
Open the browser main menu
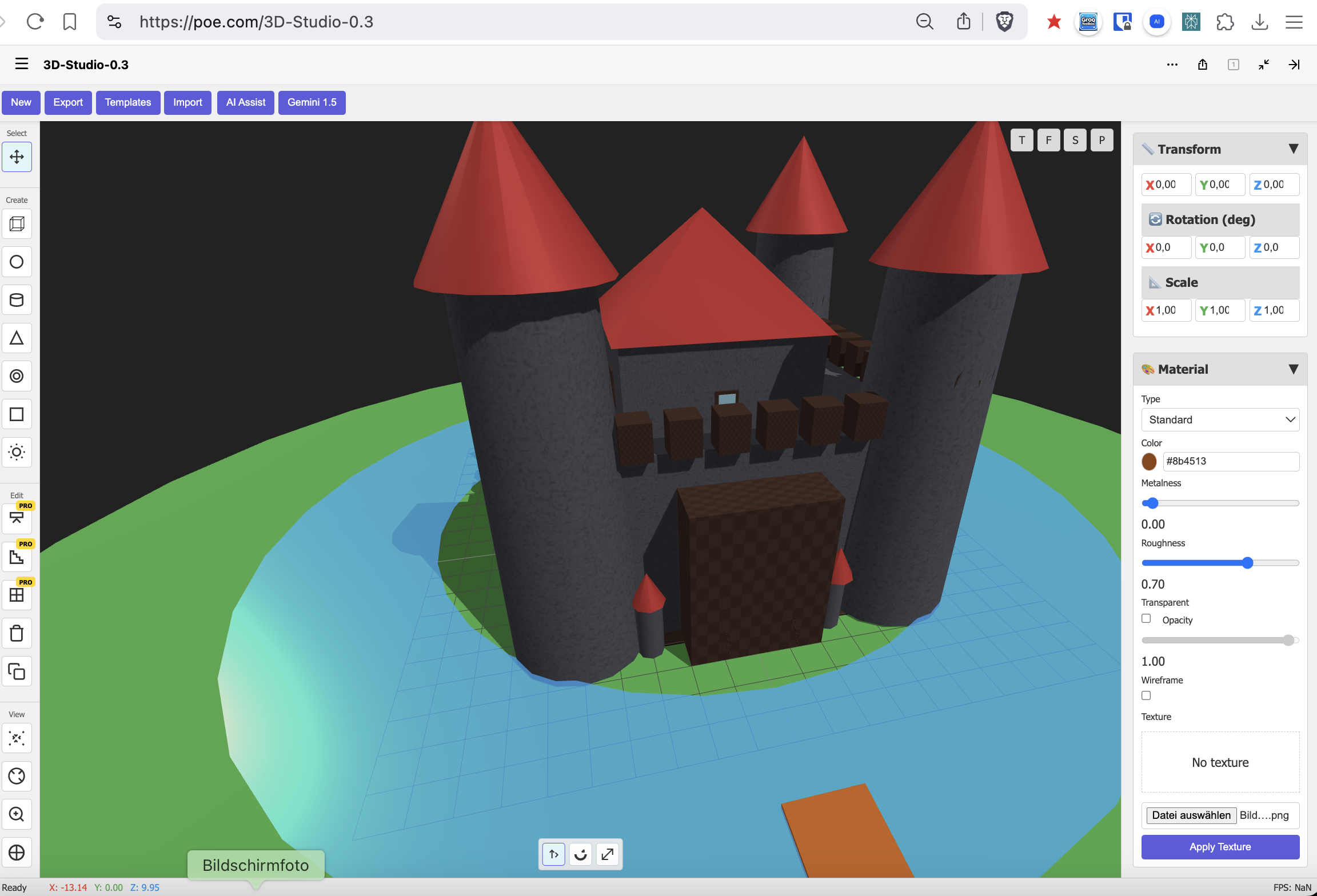pyautogui.click(x=1294, y=22)
